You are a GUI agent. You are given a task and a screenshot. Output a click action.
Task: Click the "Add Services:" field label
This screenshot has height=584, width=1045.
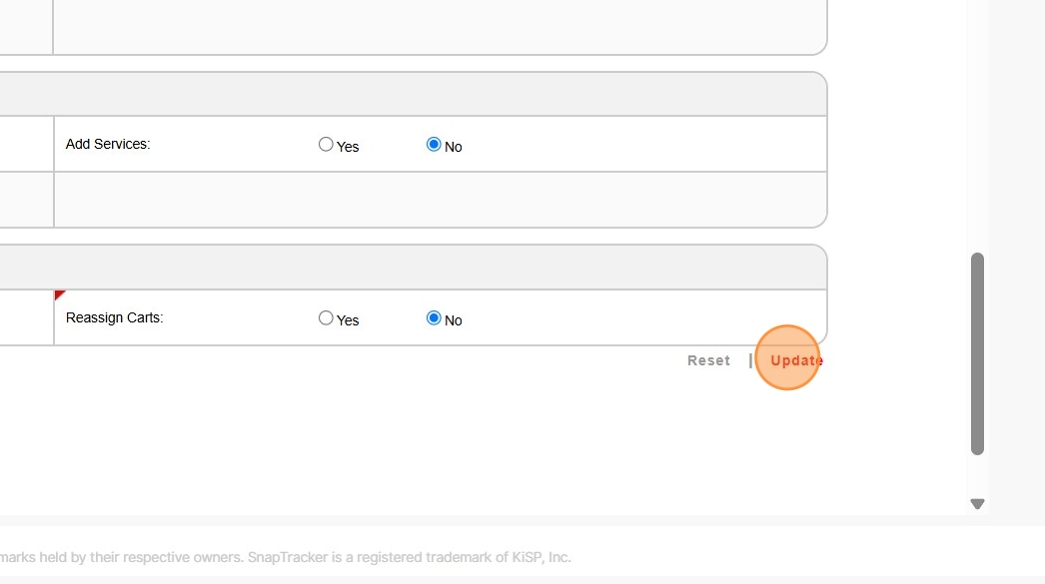point(108,144)
